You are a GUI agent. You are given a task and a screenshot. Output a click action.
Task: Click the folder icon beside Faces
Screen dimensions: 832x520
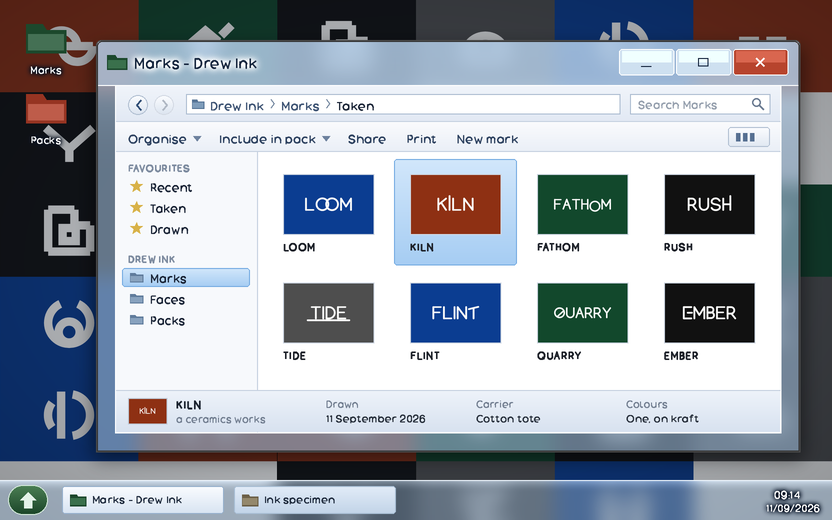coord(137,299)
